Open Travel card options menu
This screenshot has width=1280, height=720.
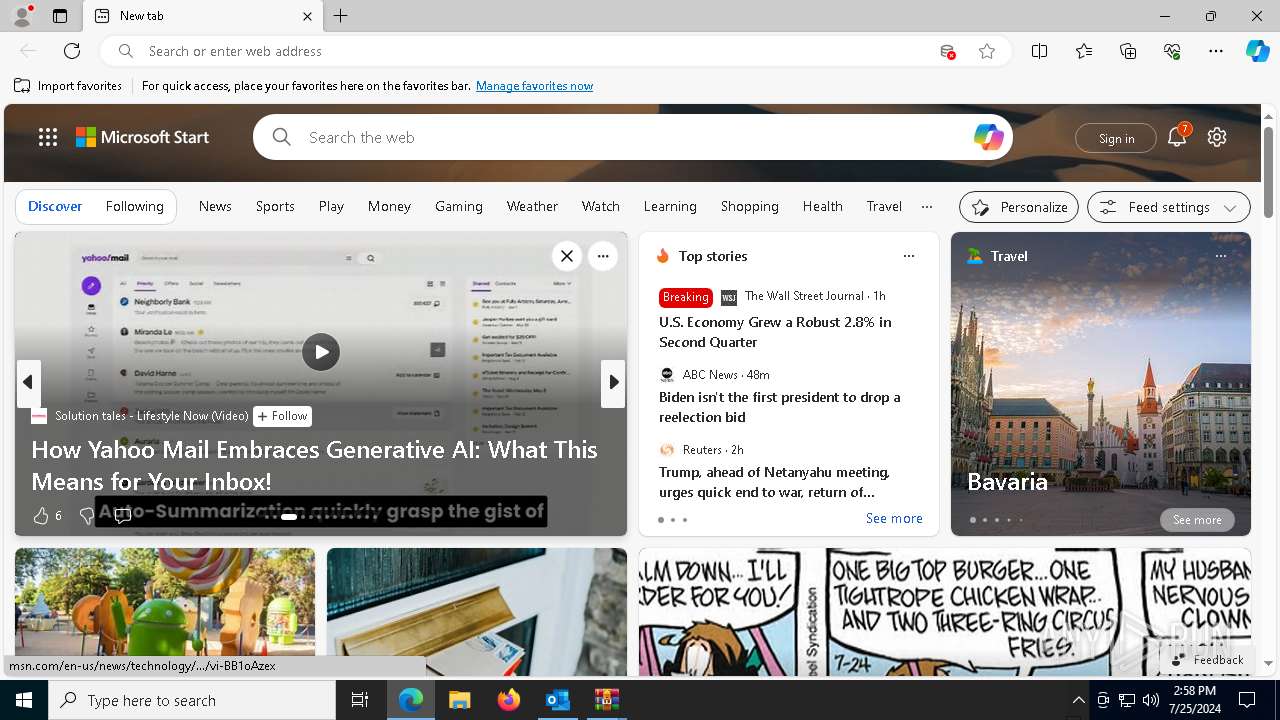(1220, 256)
